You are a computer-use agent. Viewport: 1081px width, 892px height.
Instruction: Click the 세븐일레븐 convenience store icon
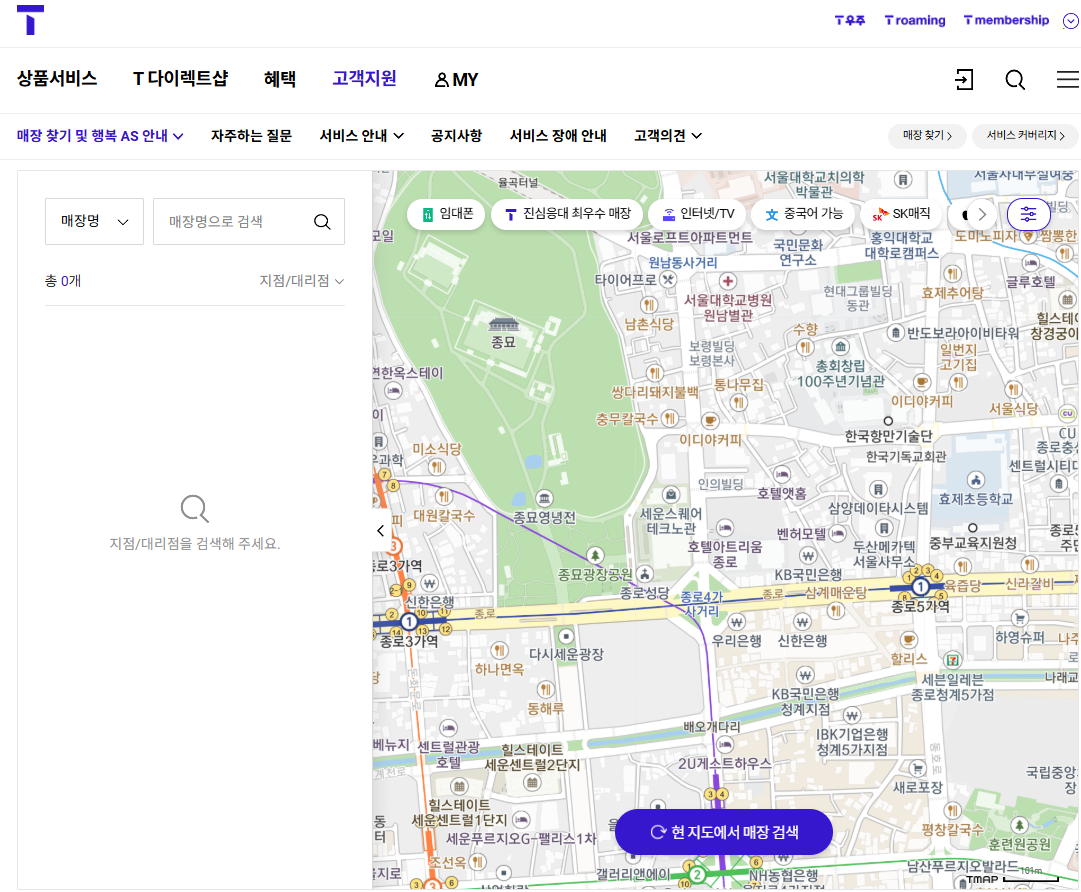coord(952,660)
